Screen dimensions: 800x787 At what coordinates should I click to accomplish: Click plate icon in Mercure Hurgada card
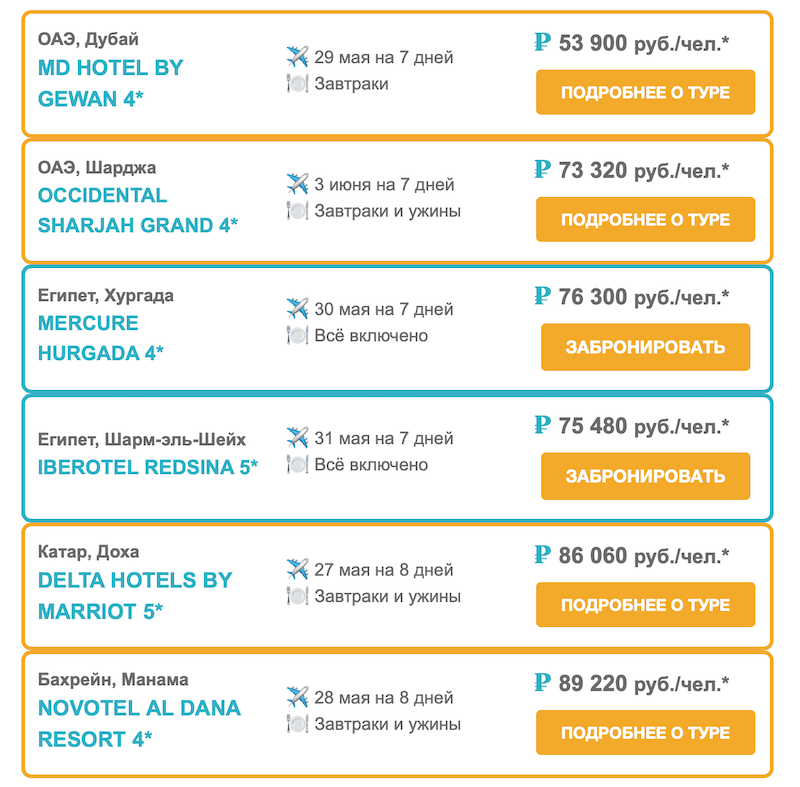297,335
